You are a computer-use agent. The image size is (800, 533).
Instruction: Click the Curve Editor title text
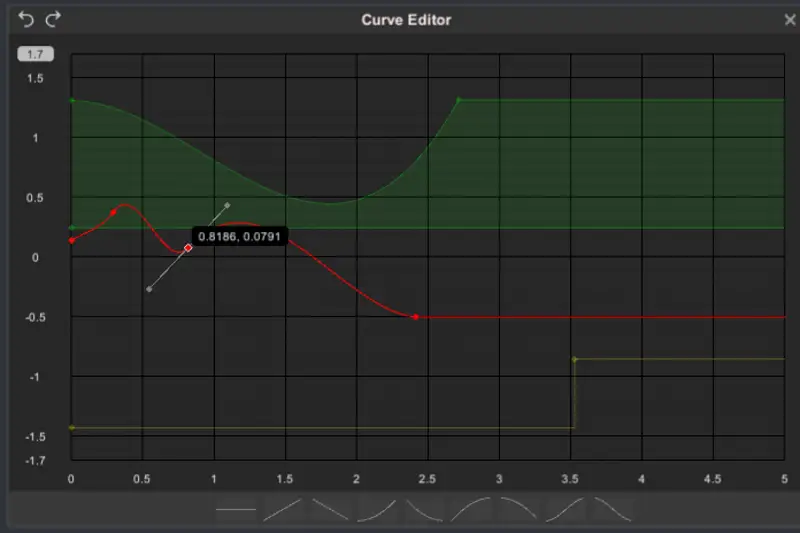coord(406,20)
